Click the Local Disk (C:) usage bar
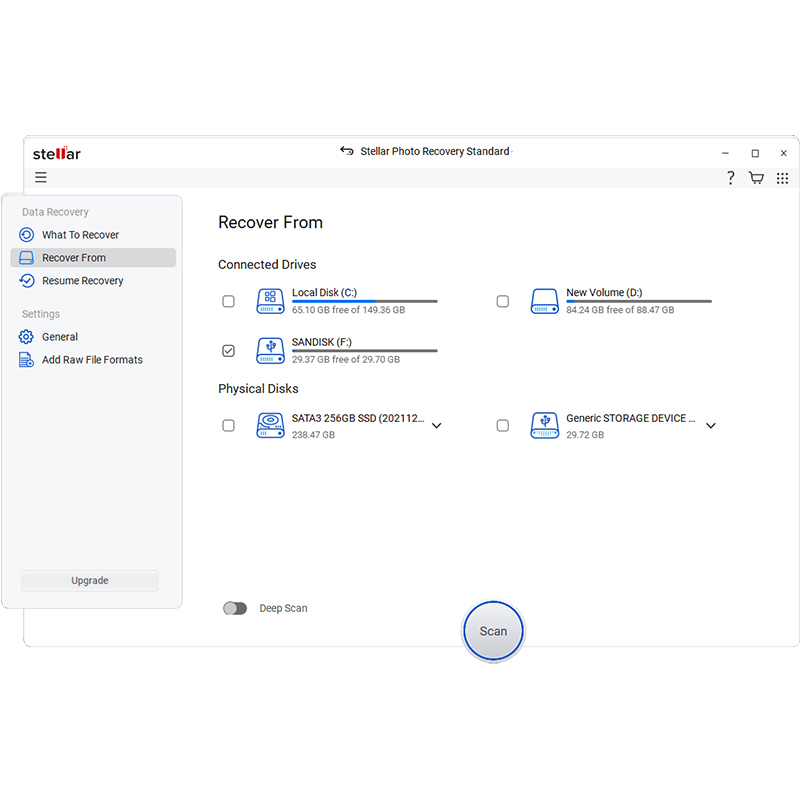Screen dimensions: 800x800 point(365,301)
